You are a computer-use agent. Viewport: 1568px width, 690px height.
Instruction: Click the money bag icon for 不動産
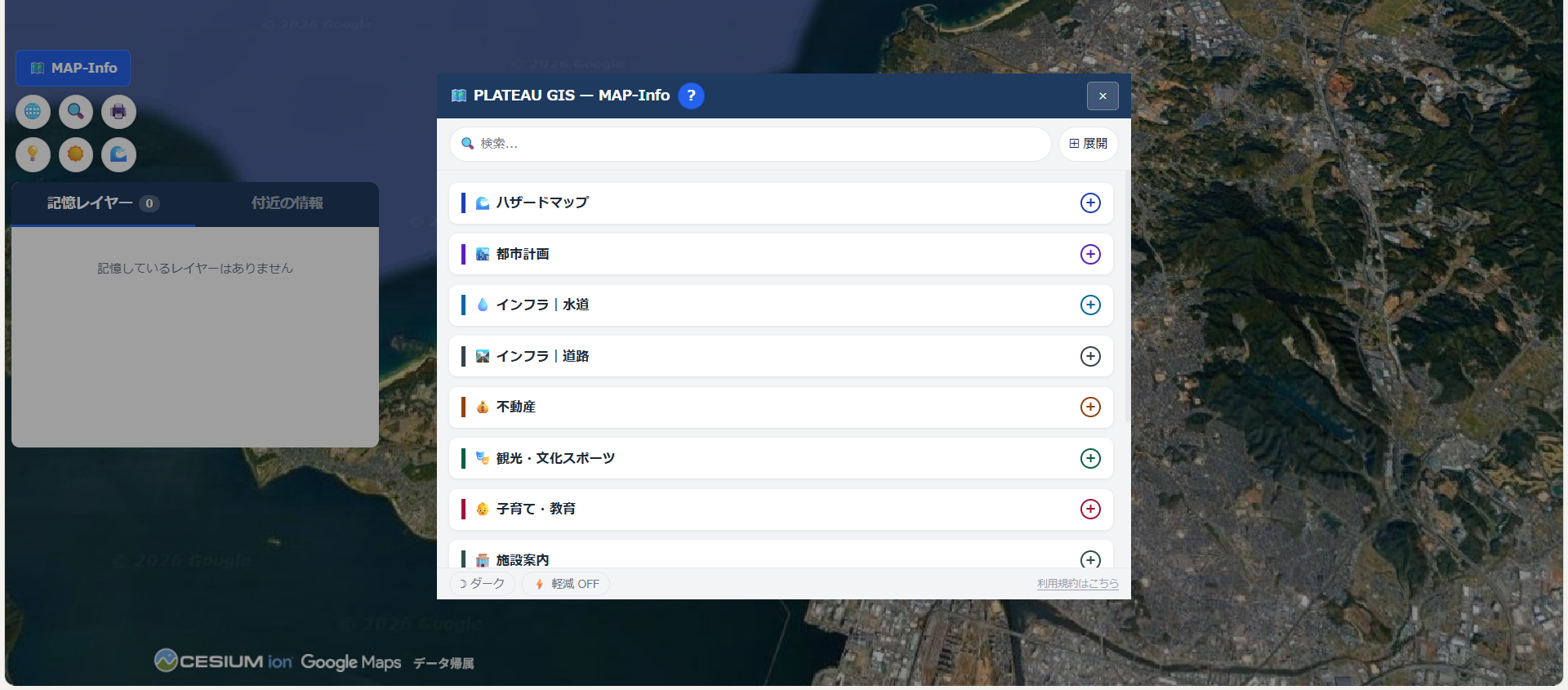tap(483, 407)
